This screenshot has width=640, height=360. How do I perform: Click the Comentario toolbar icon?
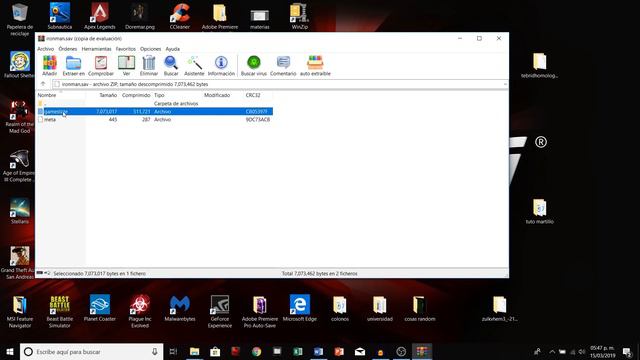click(283, 65)
